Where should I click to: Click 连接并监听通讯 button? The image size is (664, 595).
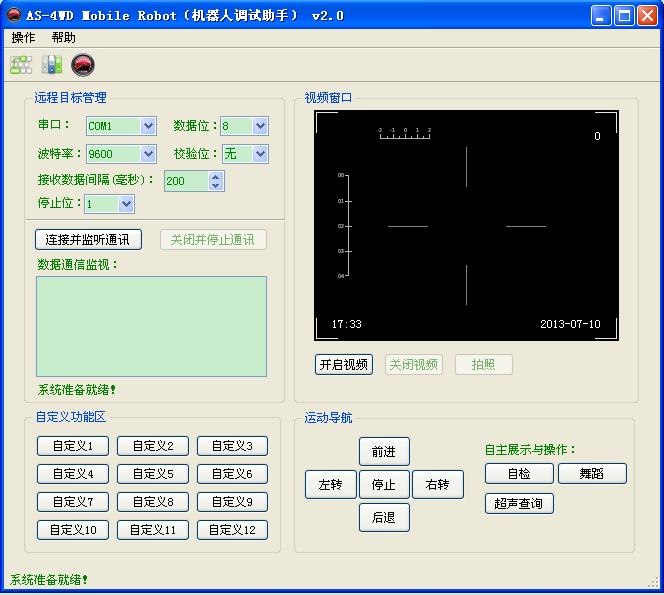[89, 240]
